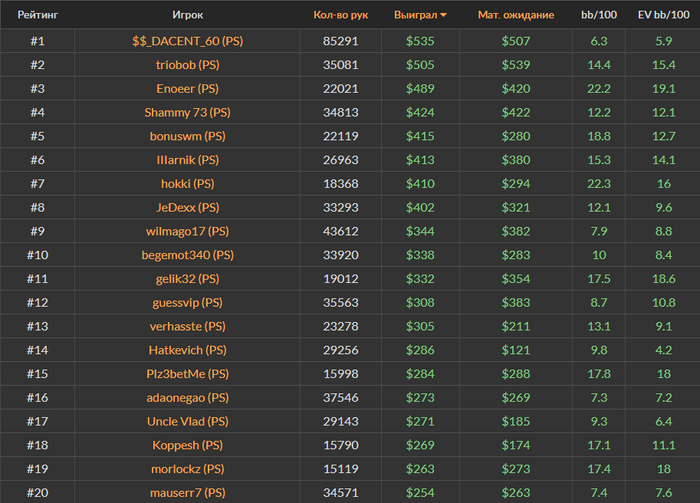
Task: View Plz3betMe (PS) player profile
Action: click(x=188, y=374)
